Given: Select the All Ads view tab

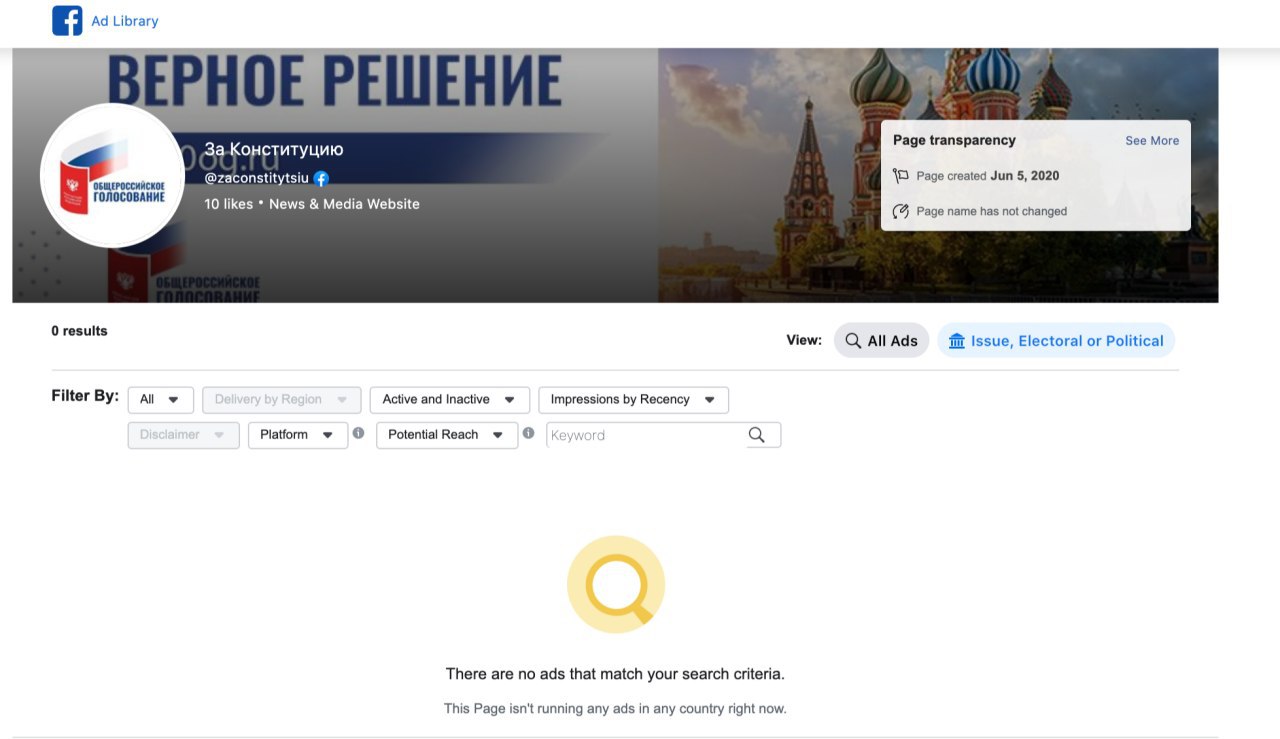Looking at the screenshot, I should [882, 341].
